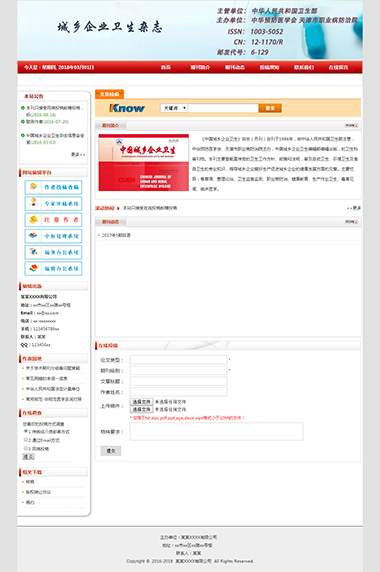Go to 首页 in red navigation bar
Image resolution: width=380 pixels, height=572 pixels.
166,67
